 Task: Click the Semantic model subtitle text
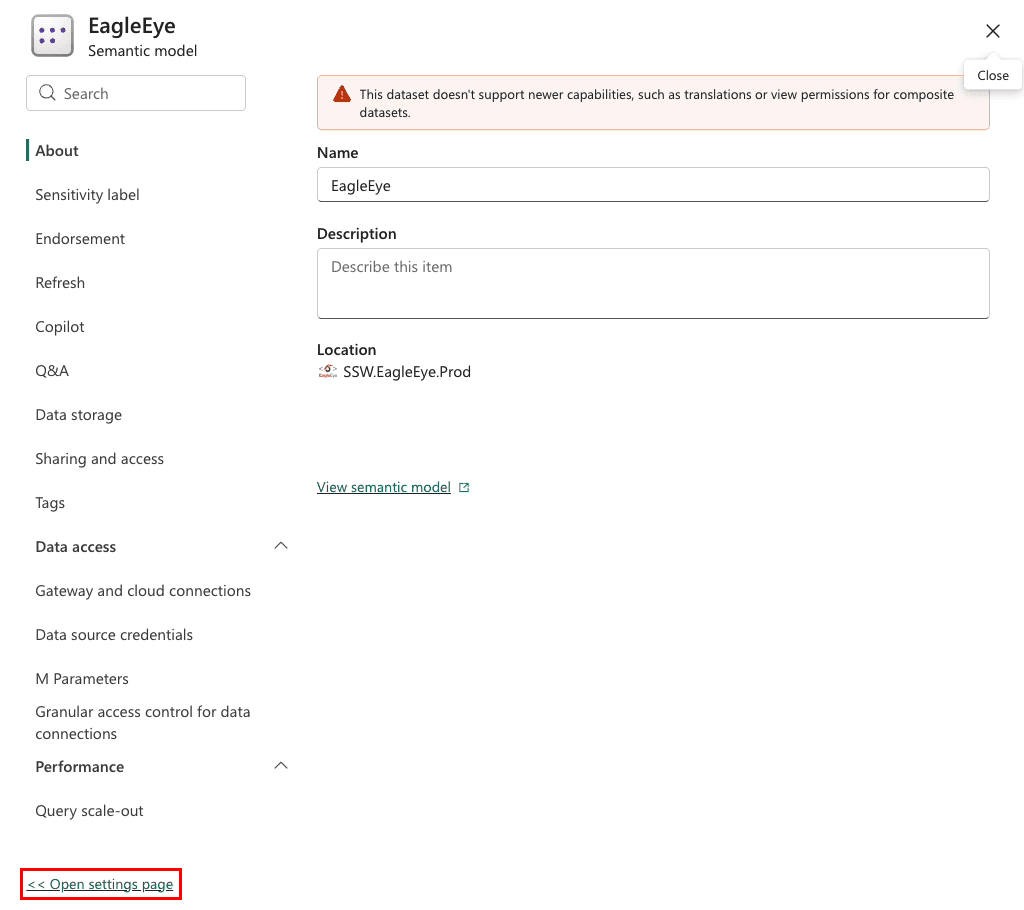[142, 50]
